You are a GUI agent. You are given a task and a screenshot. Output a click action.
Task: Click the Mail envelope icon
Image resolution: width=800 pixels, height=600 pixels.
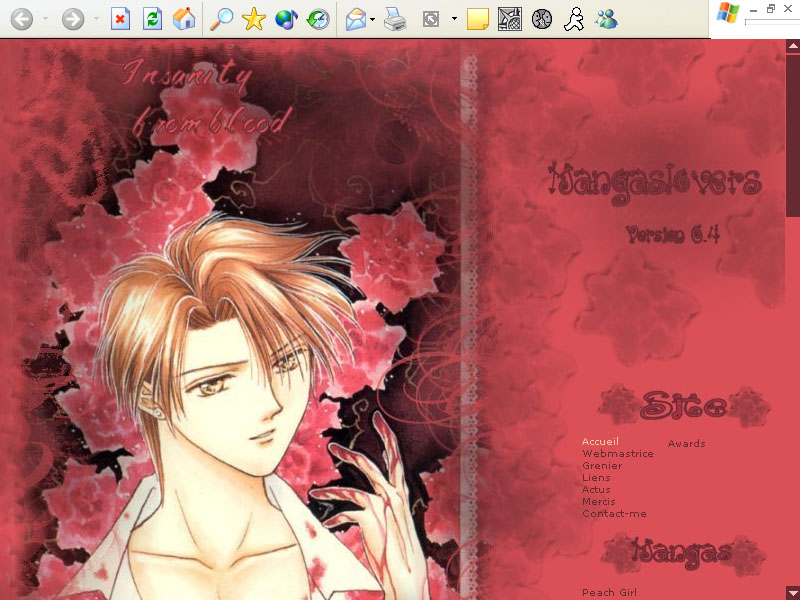tap(356, 20)
